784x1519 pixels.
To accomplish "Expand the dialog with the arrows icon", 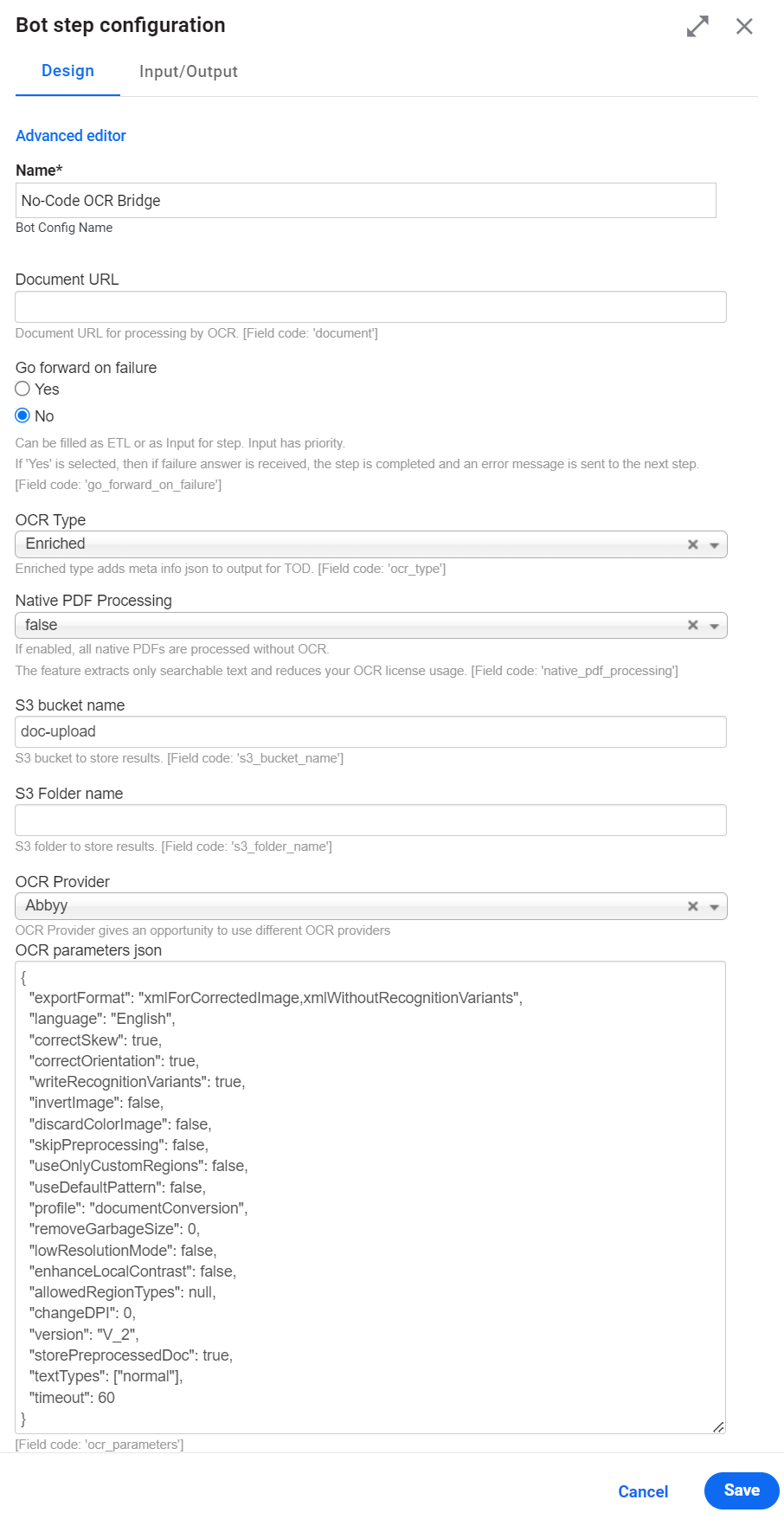I will [697, 26].
